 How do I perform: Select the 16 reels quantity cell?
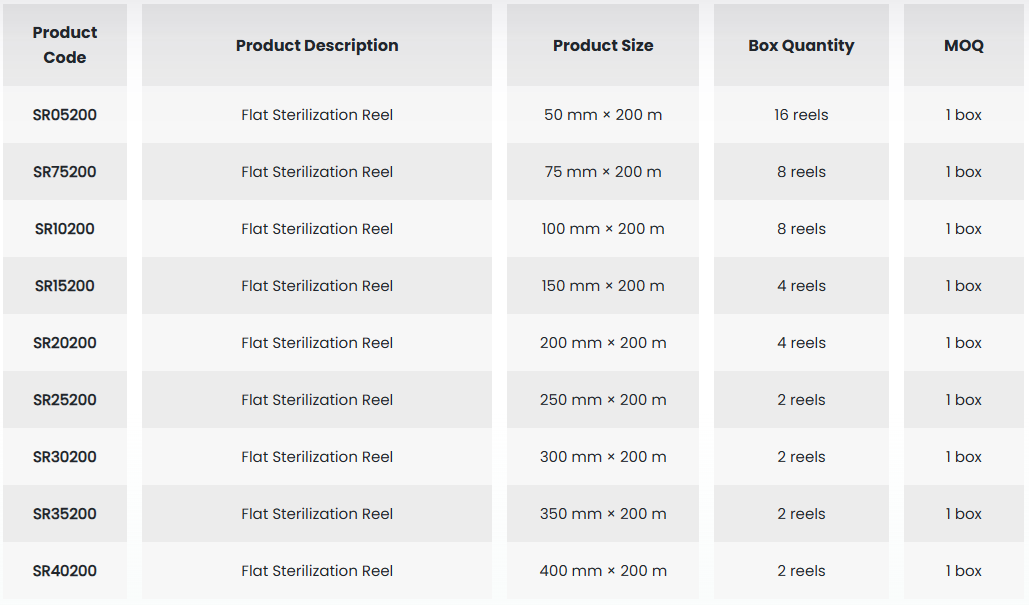(801, 115)
